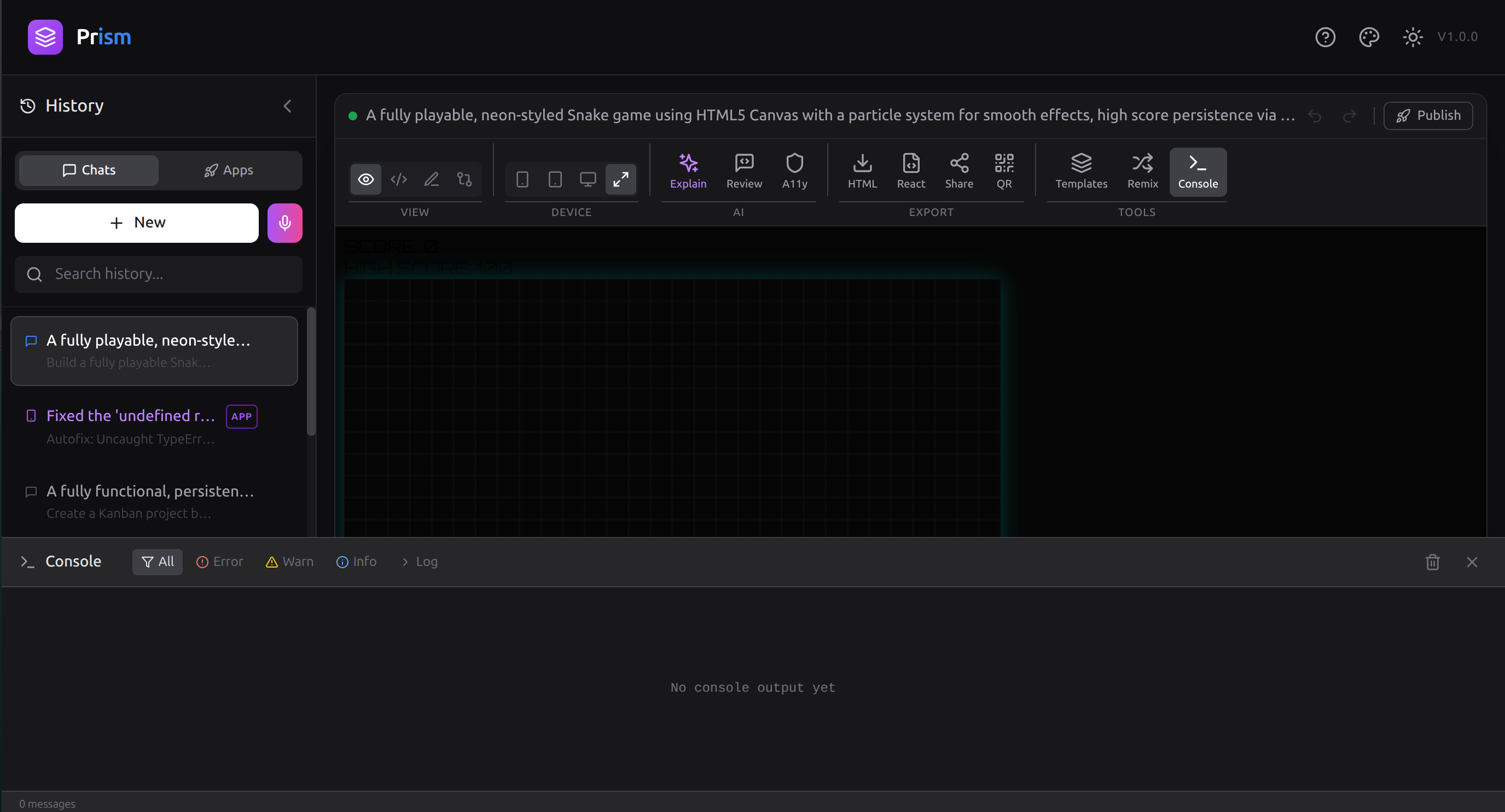Open the Templates tool panel
The width and height of the screenshot is (1505, 812).
pos(1081,171)
